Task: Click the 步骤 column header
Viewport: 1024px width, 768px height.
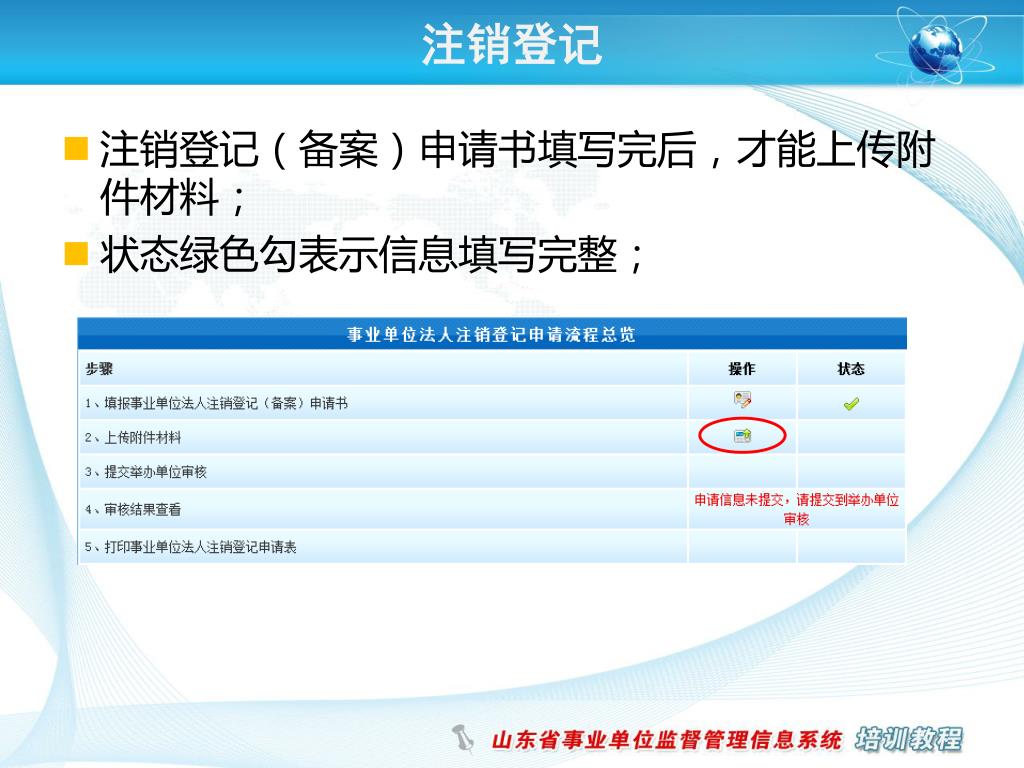Action: tap(99, 369)
